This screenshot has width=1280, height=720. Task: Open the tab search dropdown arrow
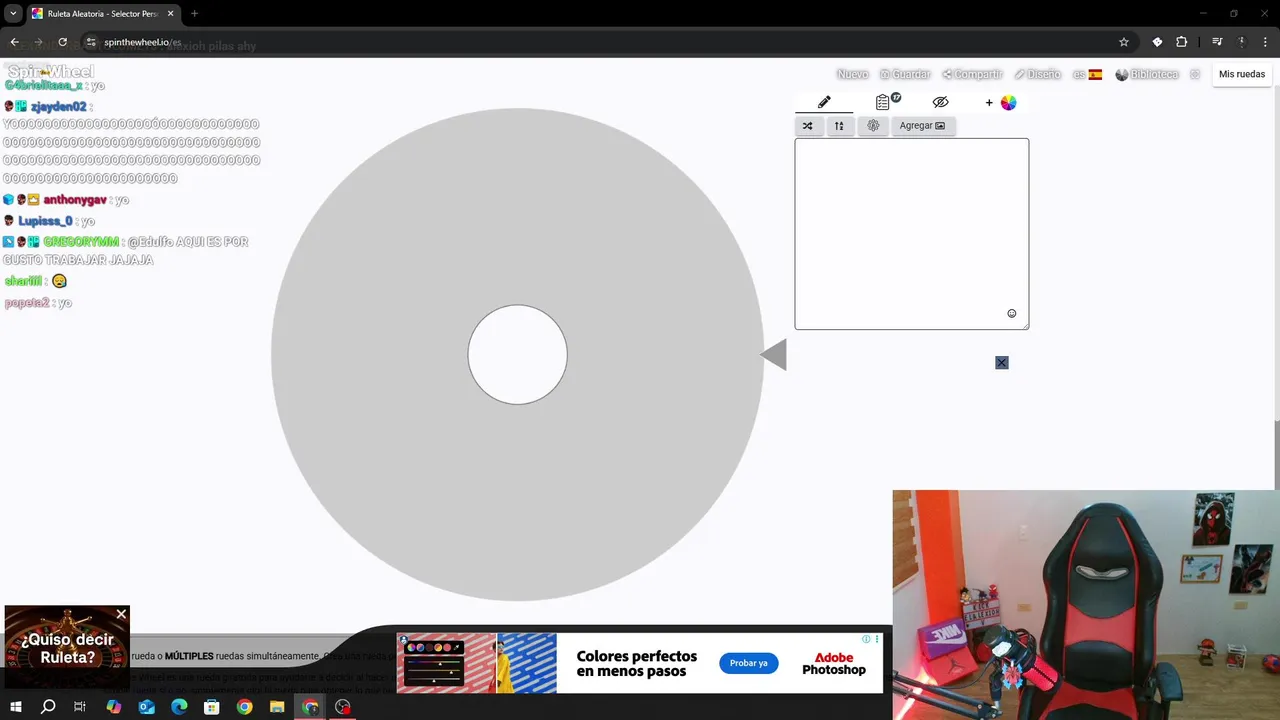[13, 14]
